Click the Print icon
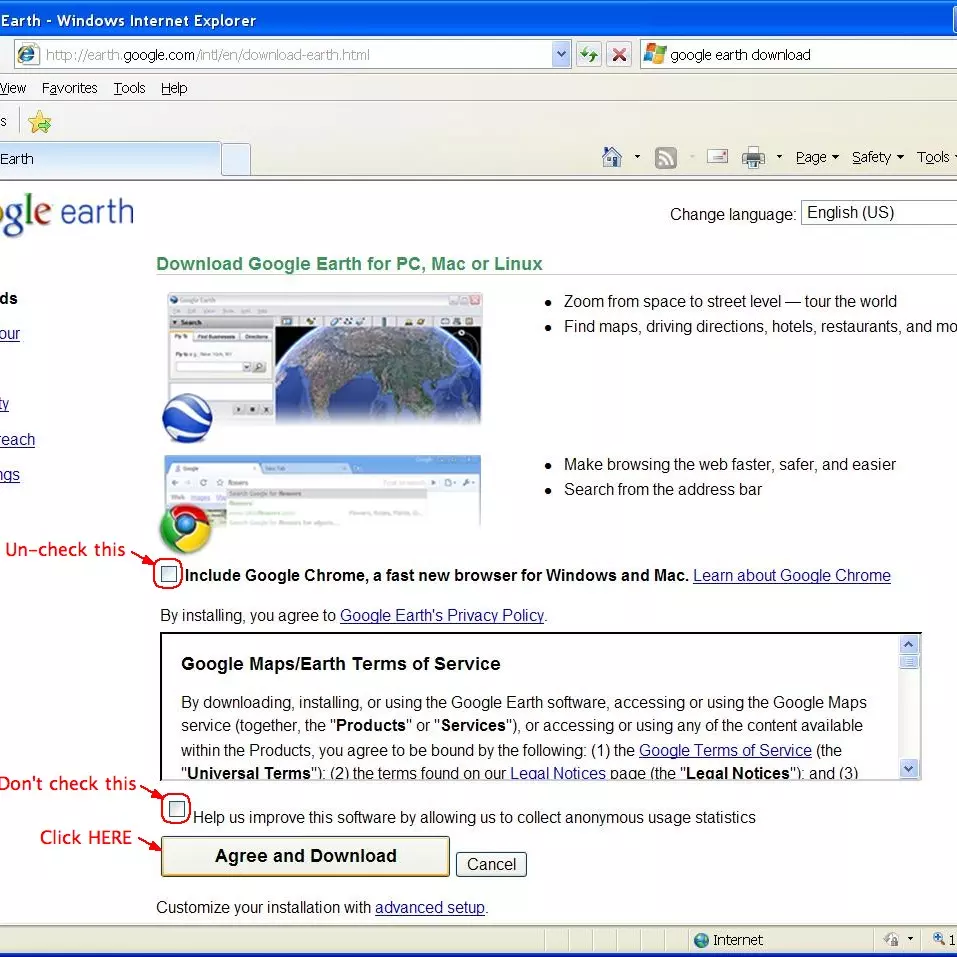The image size is (957, 957). [753, 157]
